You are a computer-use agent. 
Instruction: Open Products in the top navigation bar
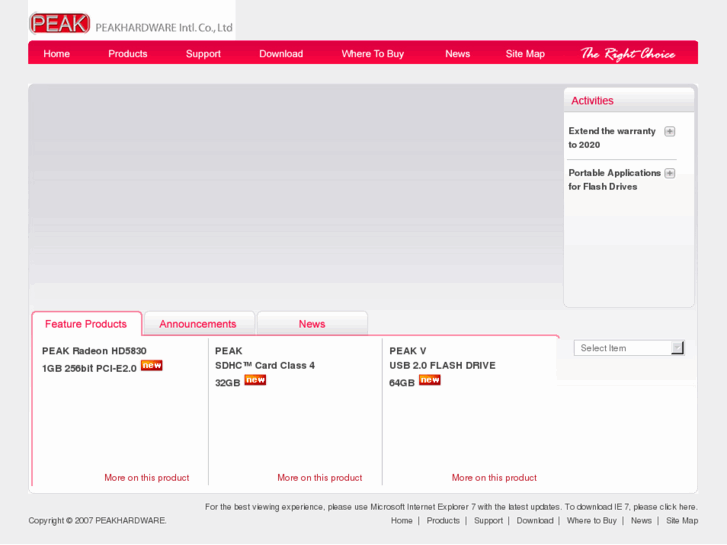128,54
